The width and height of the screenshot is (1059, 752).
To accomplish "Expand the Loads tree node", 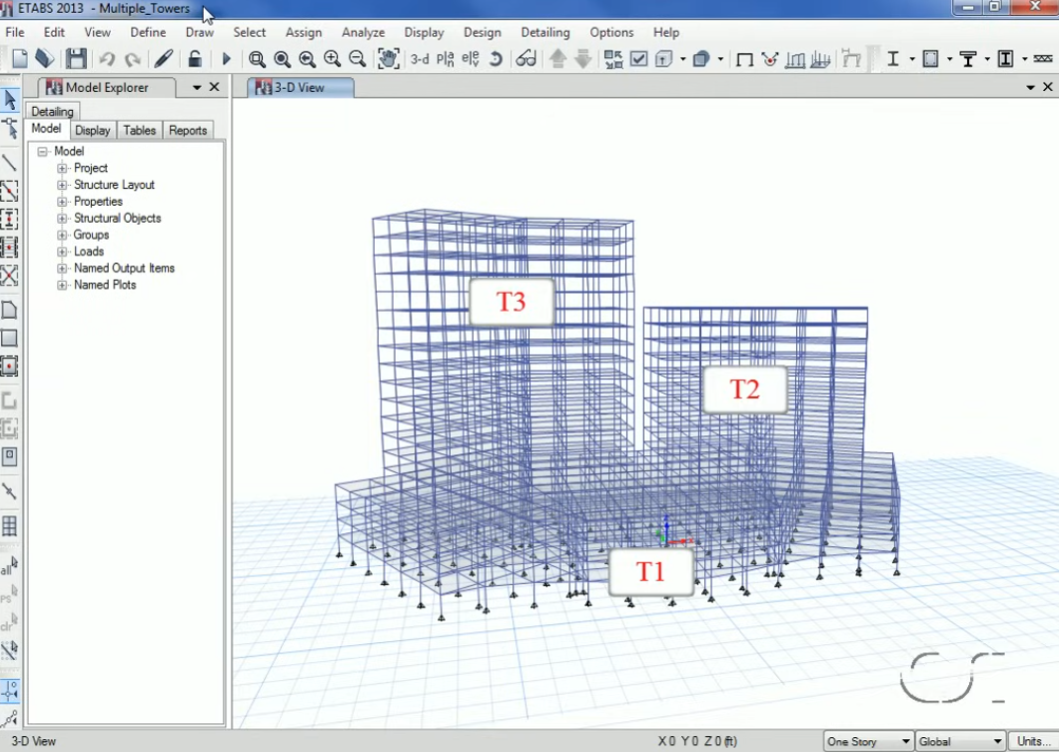I will (62, 252).
